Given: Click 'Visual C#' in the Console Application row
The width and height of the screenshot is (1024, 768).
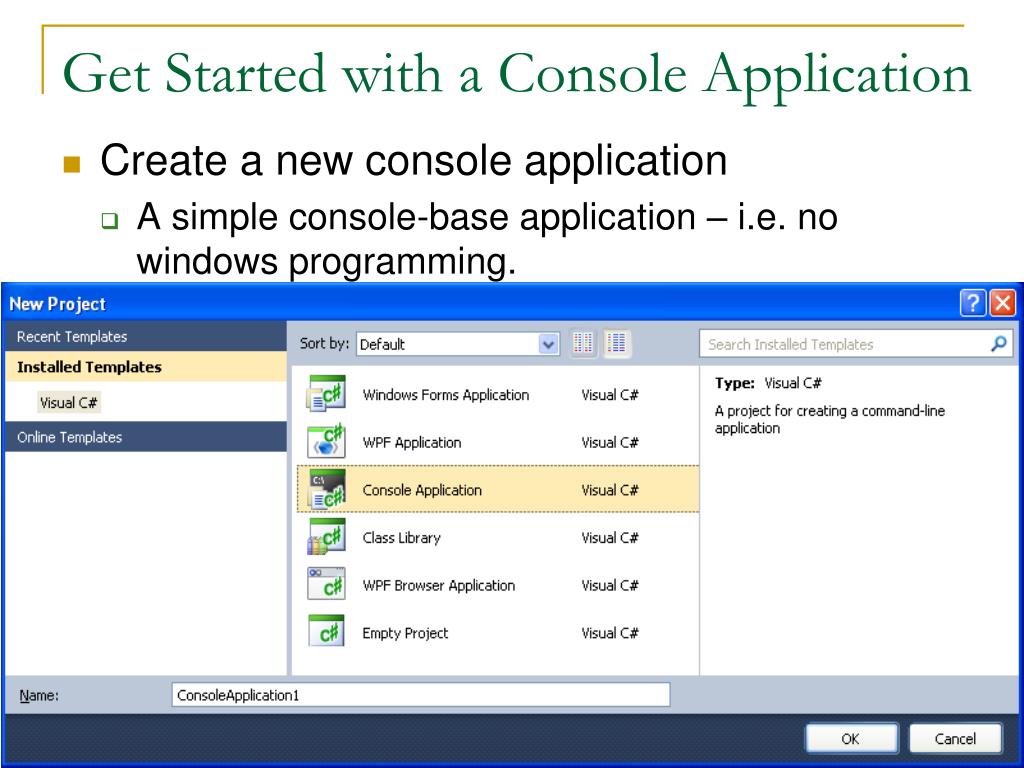Looking at the screenshot, I should click(x=610, y=490).
